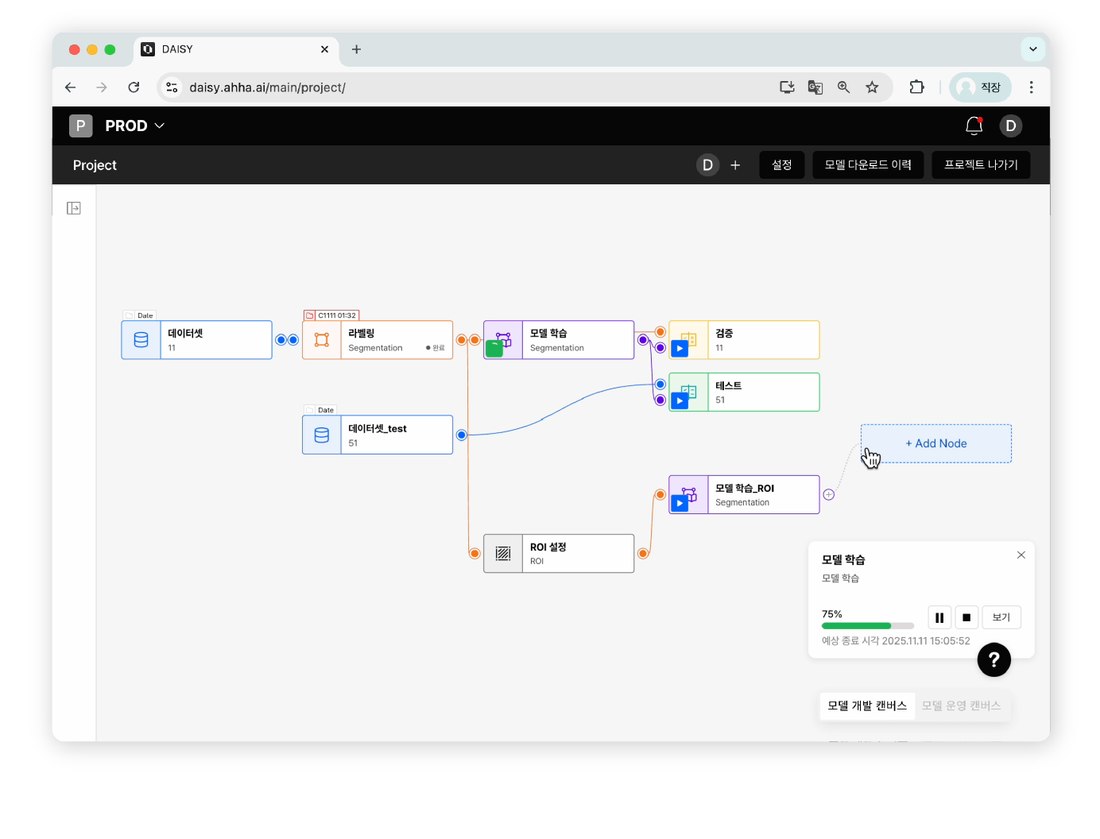Open 모델 다운로드 이력
The height and width of the screenshot is (839, 1100).
[x=868, y=165]
